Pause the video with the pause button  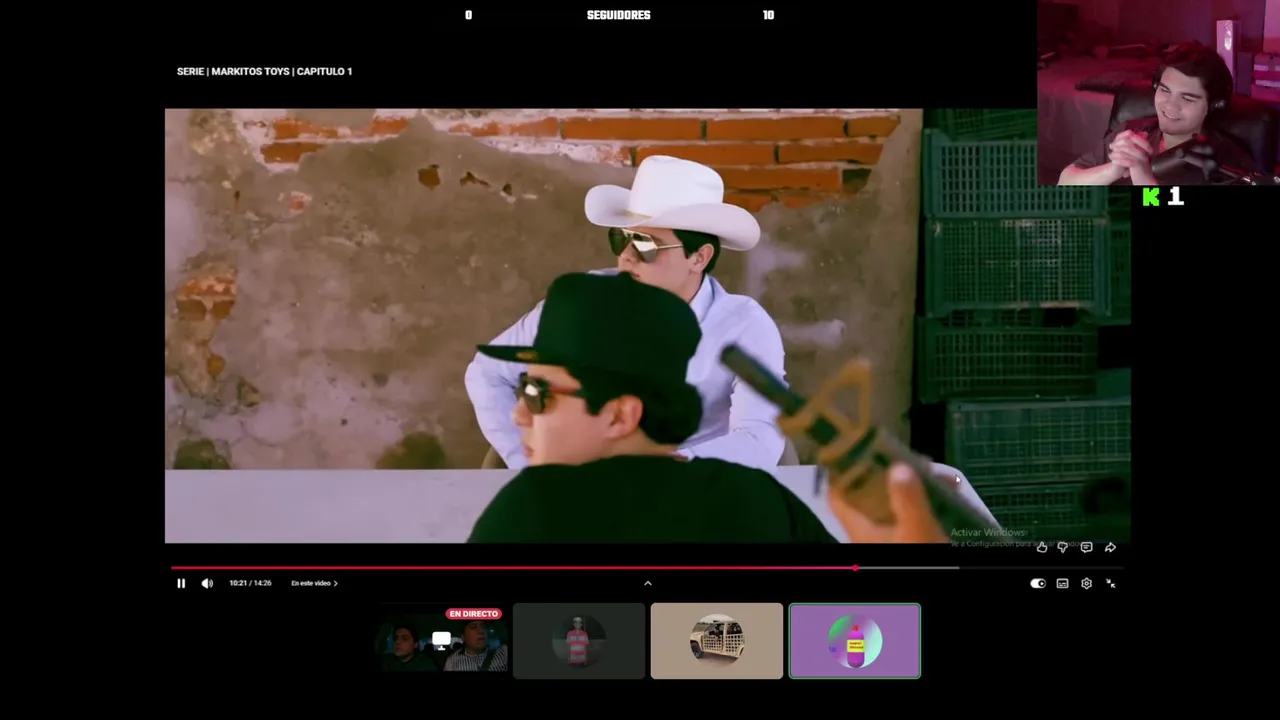click(x=181, y=583)
